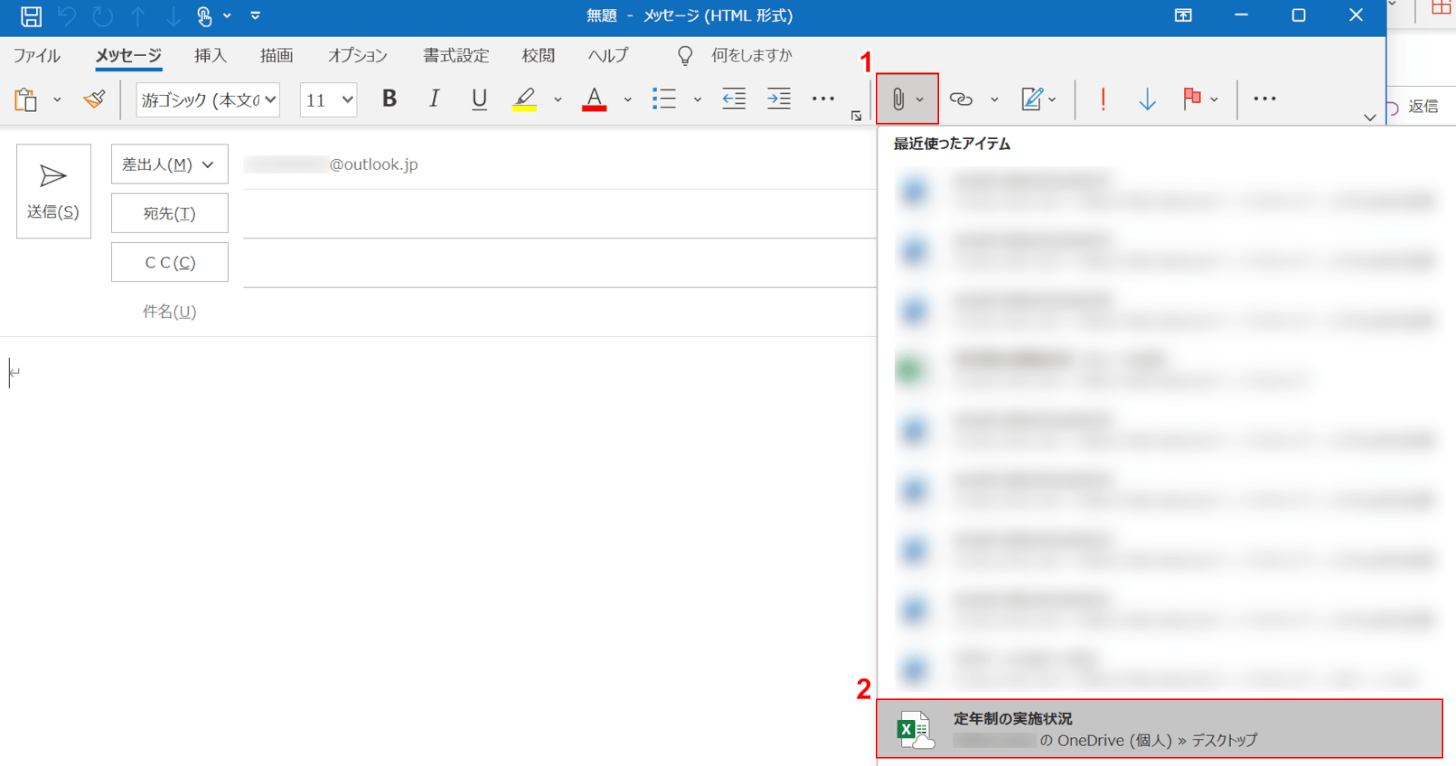Click the 返信 button in background window
This screenshot has height=766, width=1456.
[1412, 106]
